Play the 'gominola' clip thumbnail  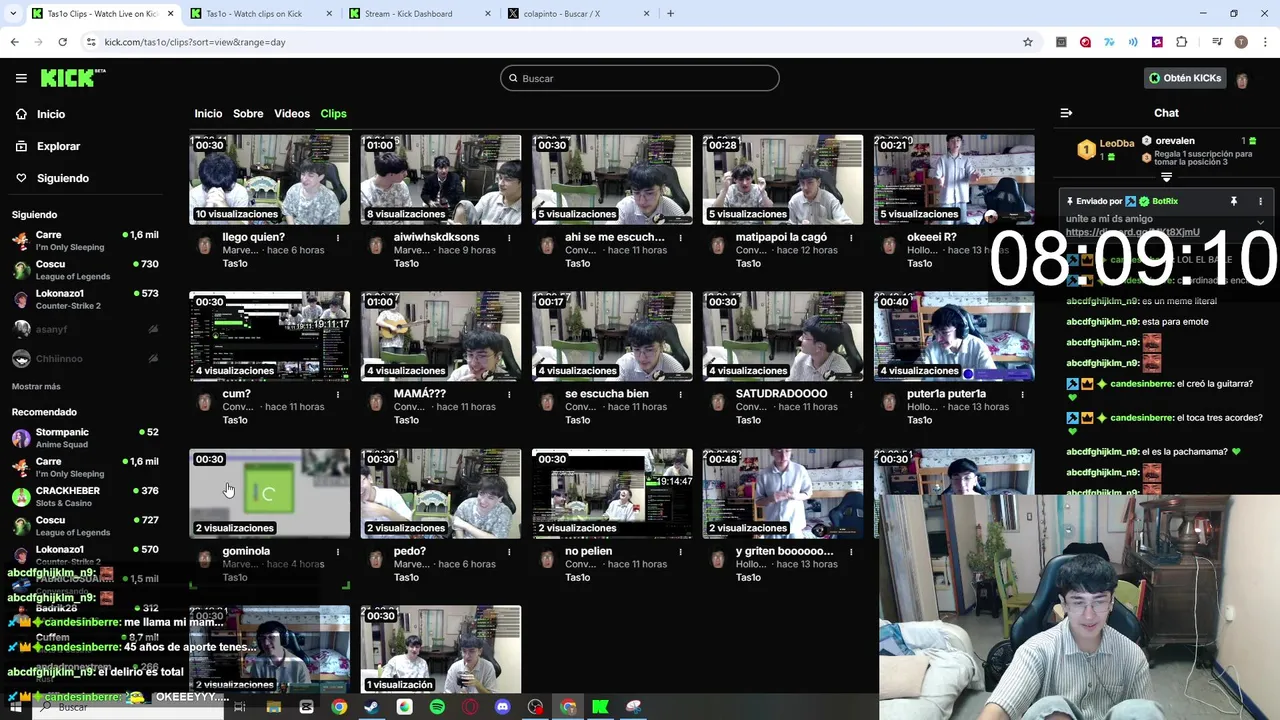coord(270,494)
